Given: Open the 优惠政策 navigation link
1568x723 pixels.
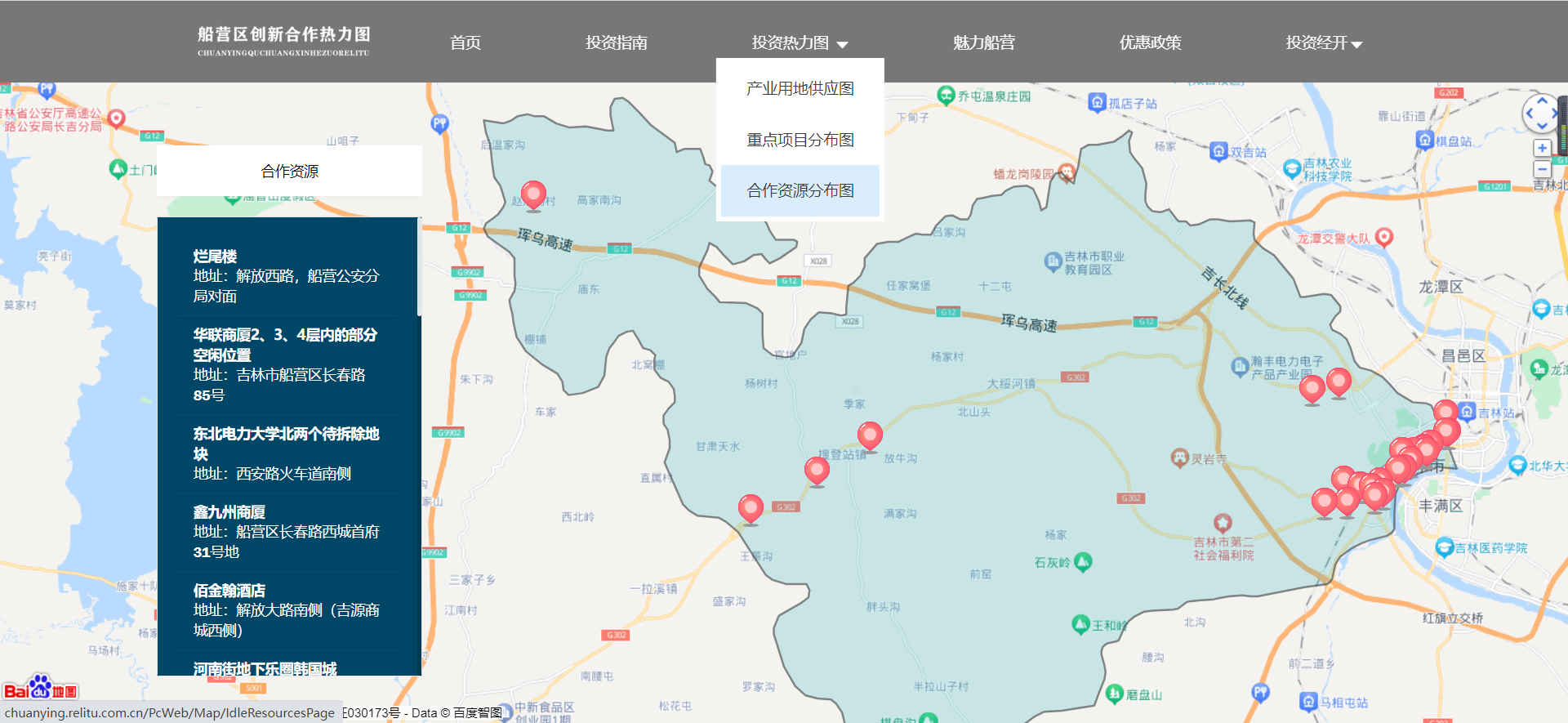Looking at the screenshot, I should click(1150, 42).
